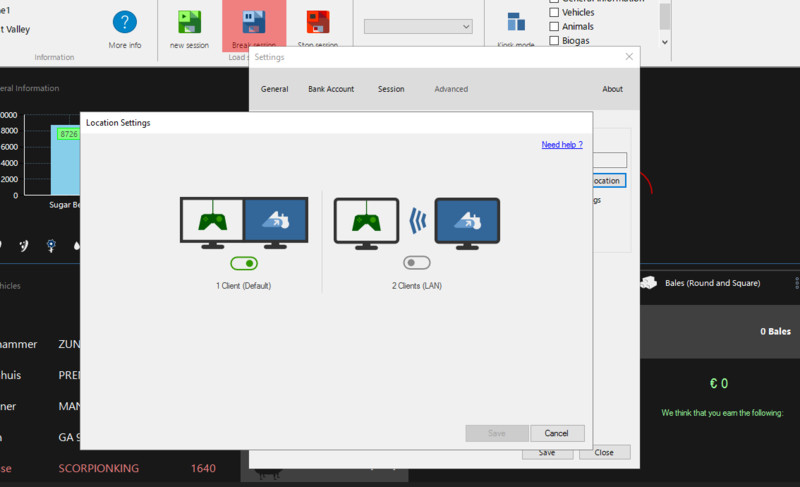Open the About tab in Settings

coord(612,89)
